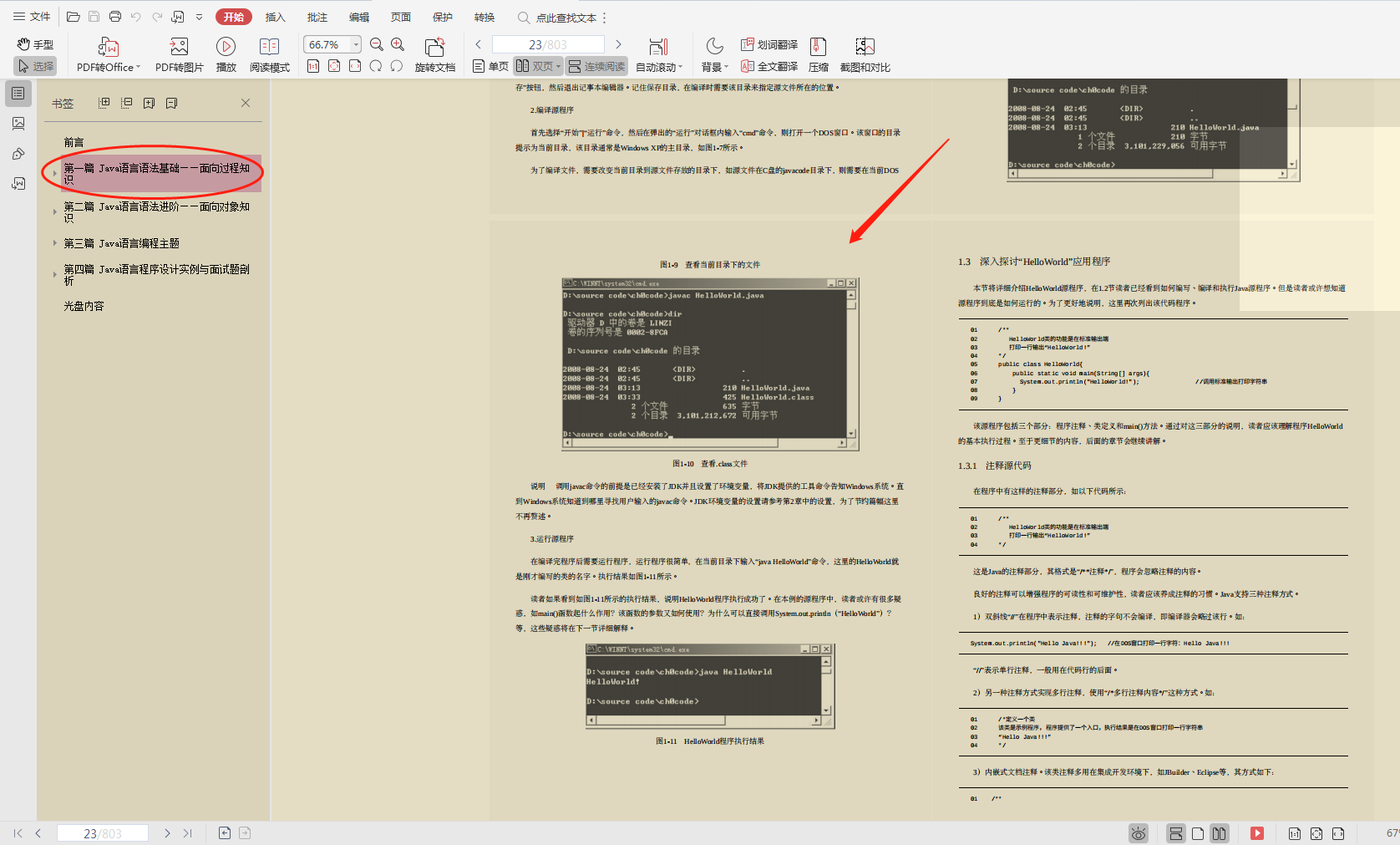The width and height of the screenshot is (1400, 845).
Task: Open the thumbnail panel sidebar icon
Action: click(x=18, y=124)
